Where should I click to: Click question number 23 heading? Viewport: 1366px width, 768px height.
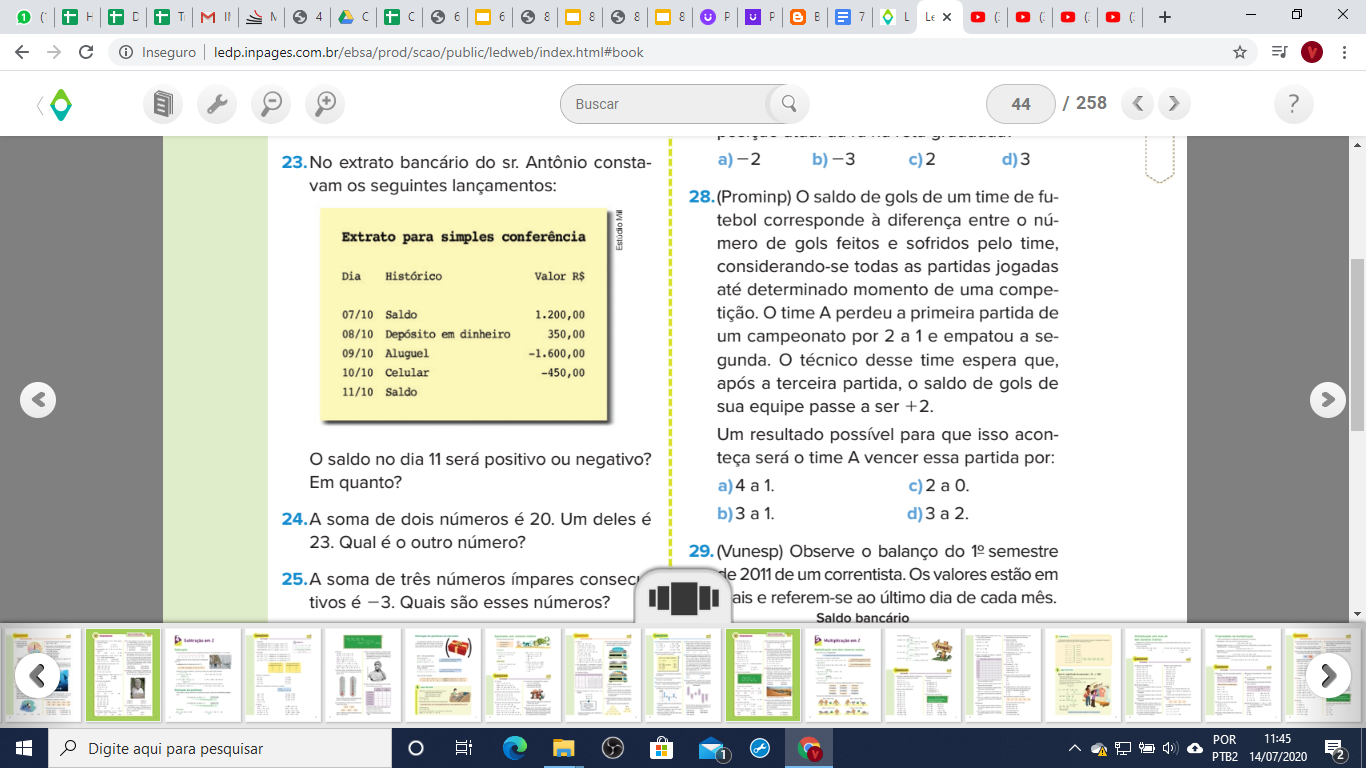pyautogui.click(x=294, y=163)
